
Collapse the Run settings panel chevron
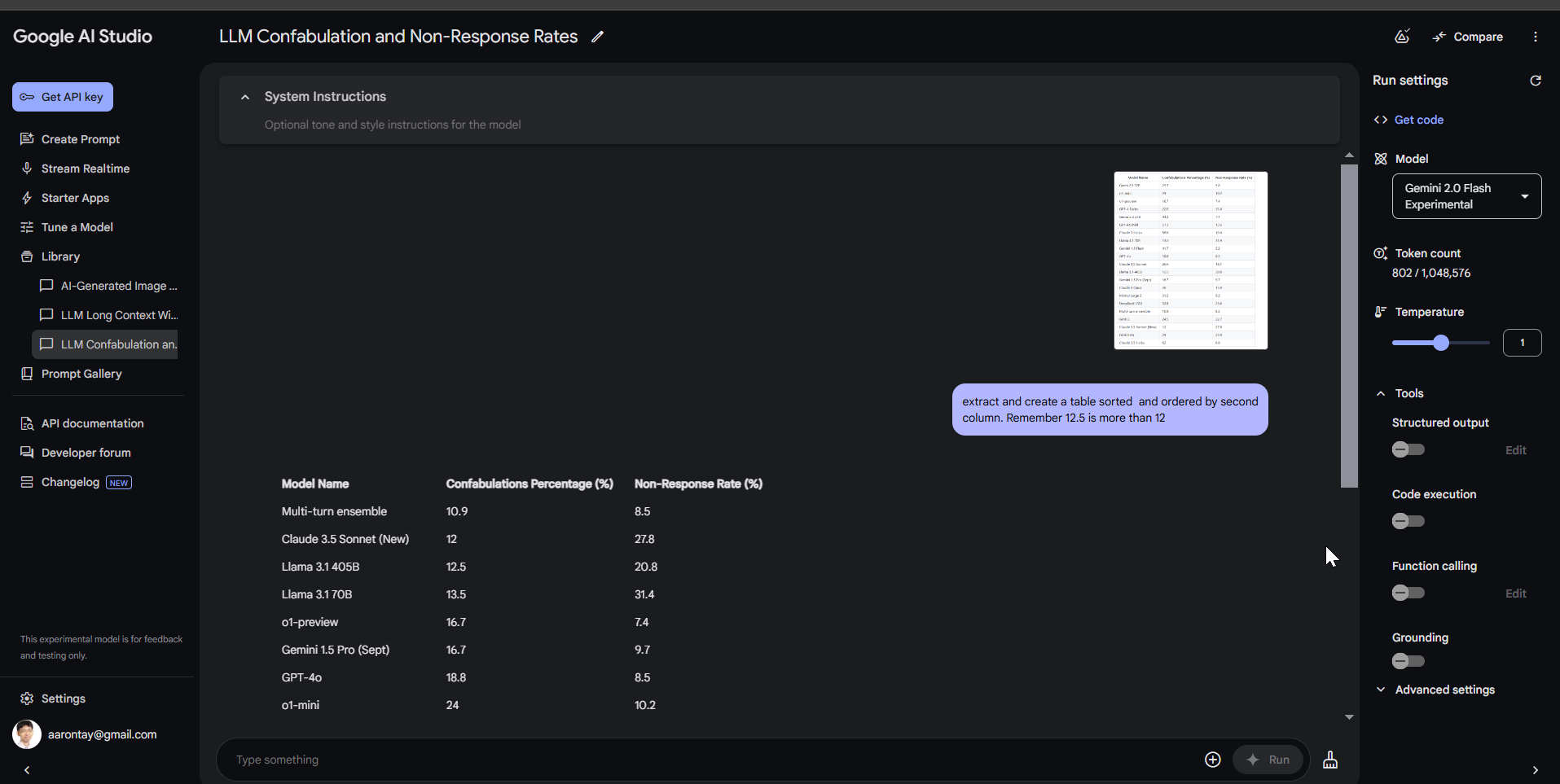tap(1536, 770)
